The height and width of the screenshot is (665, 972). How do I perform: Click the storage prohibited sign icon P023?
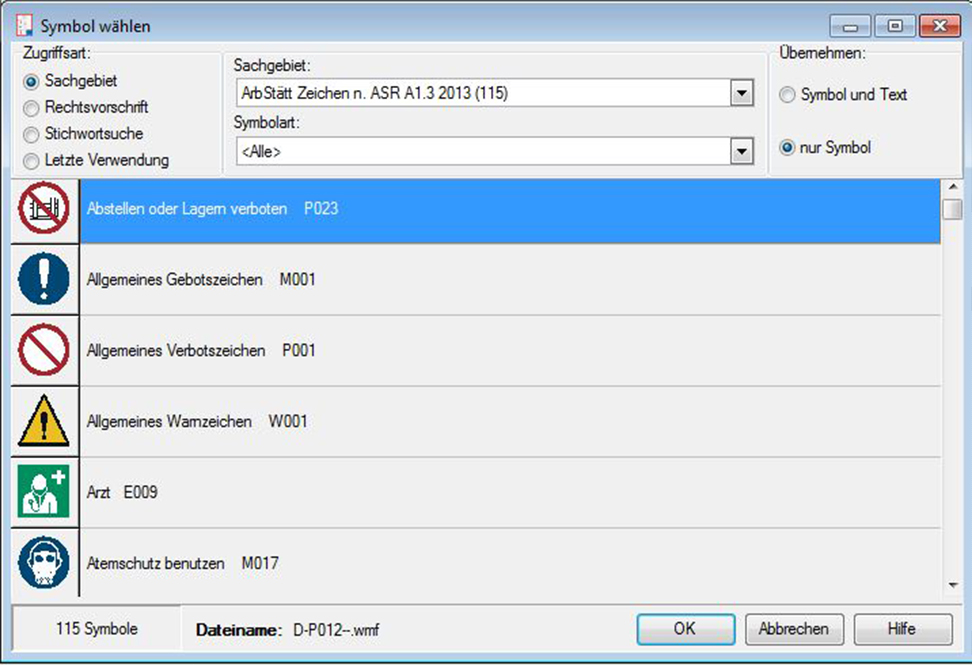click(x=44, y=209)
